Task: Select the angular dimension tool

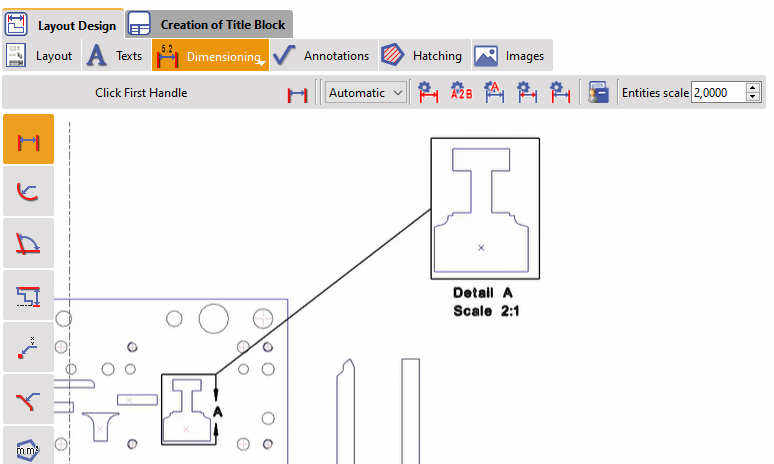Action: pos(29,244)
